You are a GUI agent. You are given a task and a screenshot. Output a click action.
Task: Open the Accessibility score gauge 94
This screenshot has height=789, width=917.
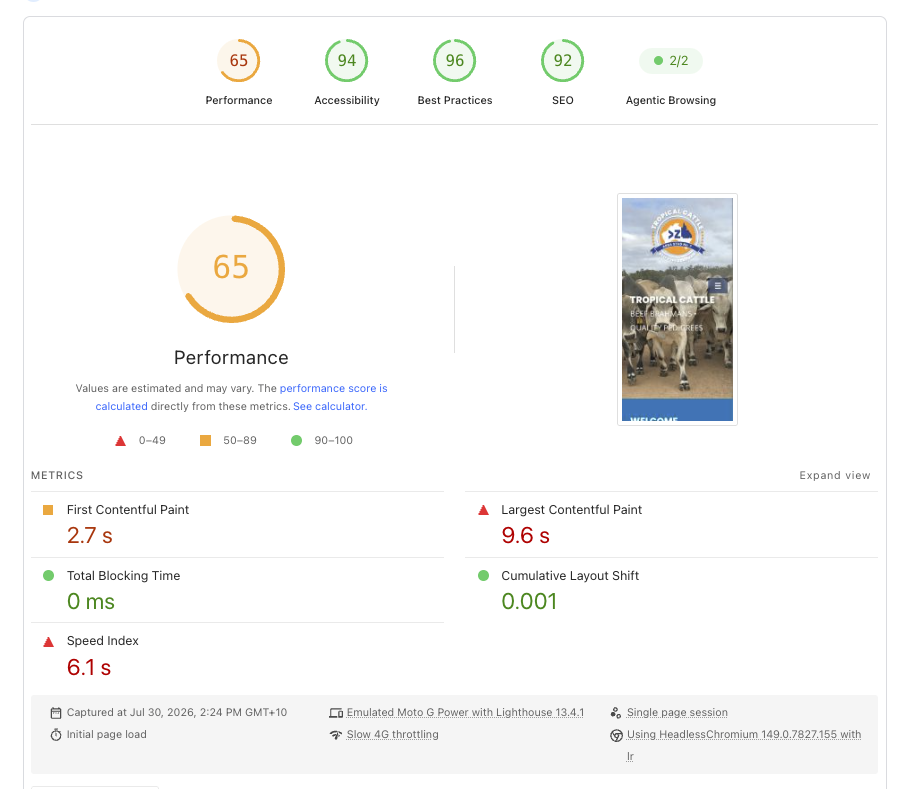click(346, 60)
